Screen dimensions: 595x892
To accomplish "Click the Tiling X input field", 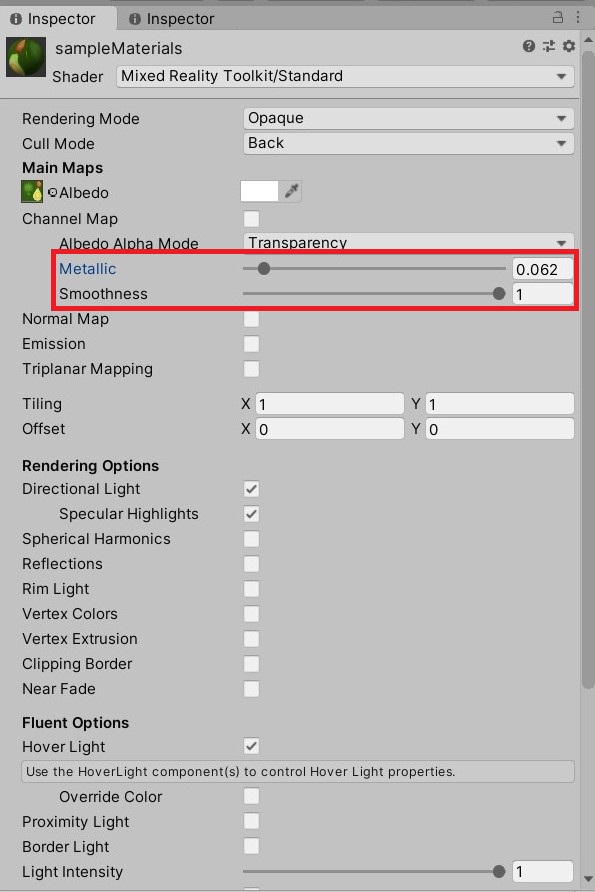I will [x=329, y=404].
